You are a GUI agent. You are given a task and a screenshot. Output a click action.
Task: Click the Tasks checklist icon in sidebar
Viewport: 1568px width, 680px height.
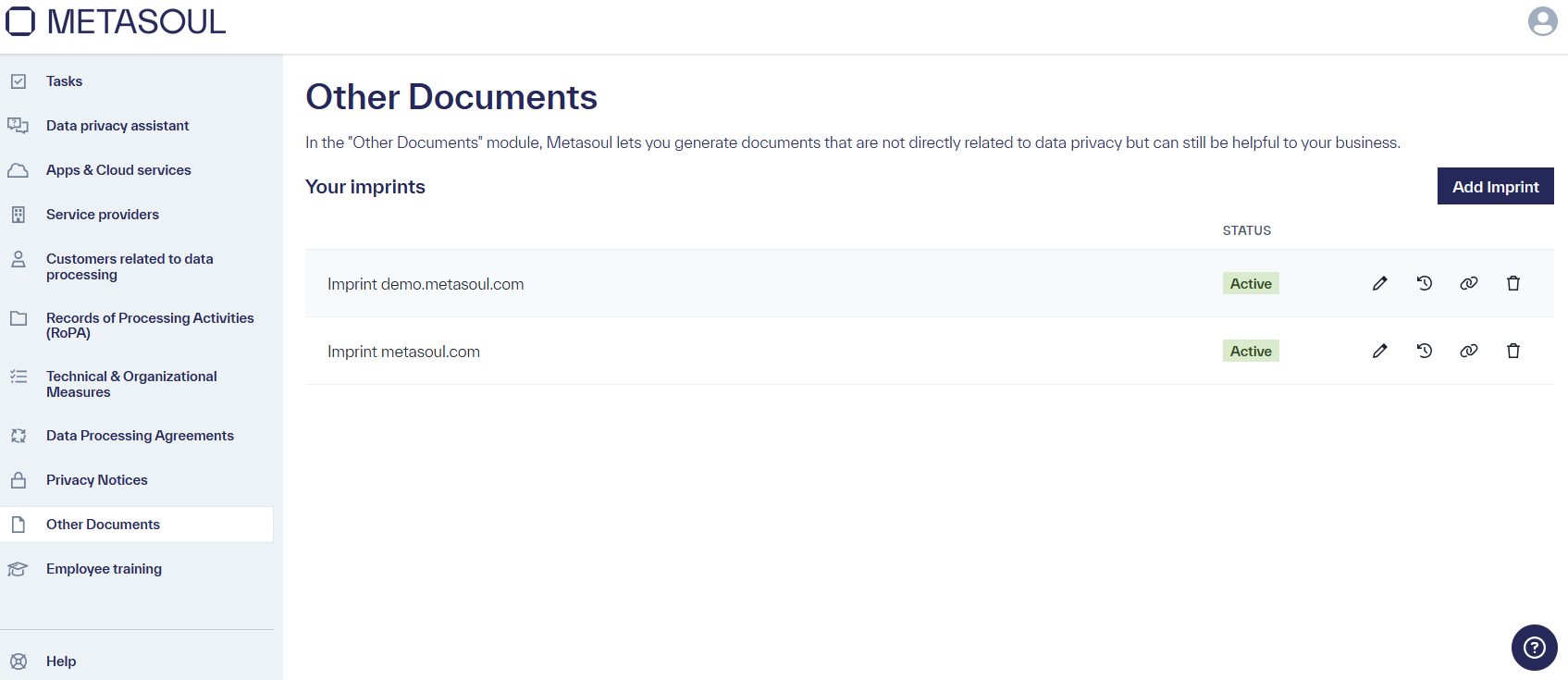(x=19, y=81)
